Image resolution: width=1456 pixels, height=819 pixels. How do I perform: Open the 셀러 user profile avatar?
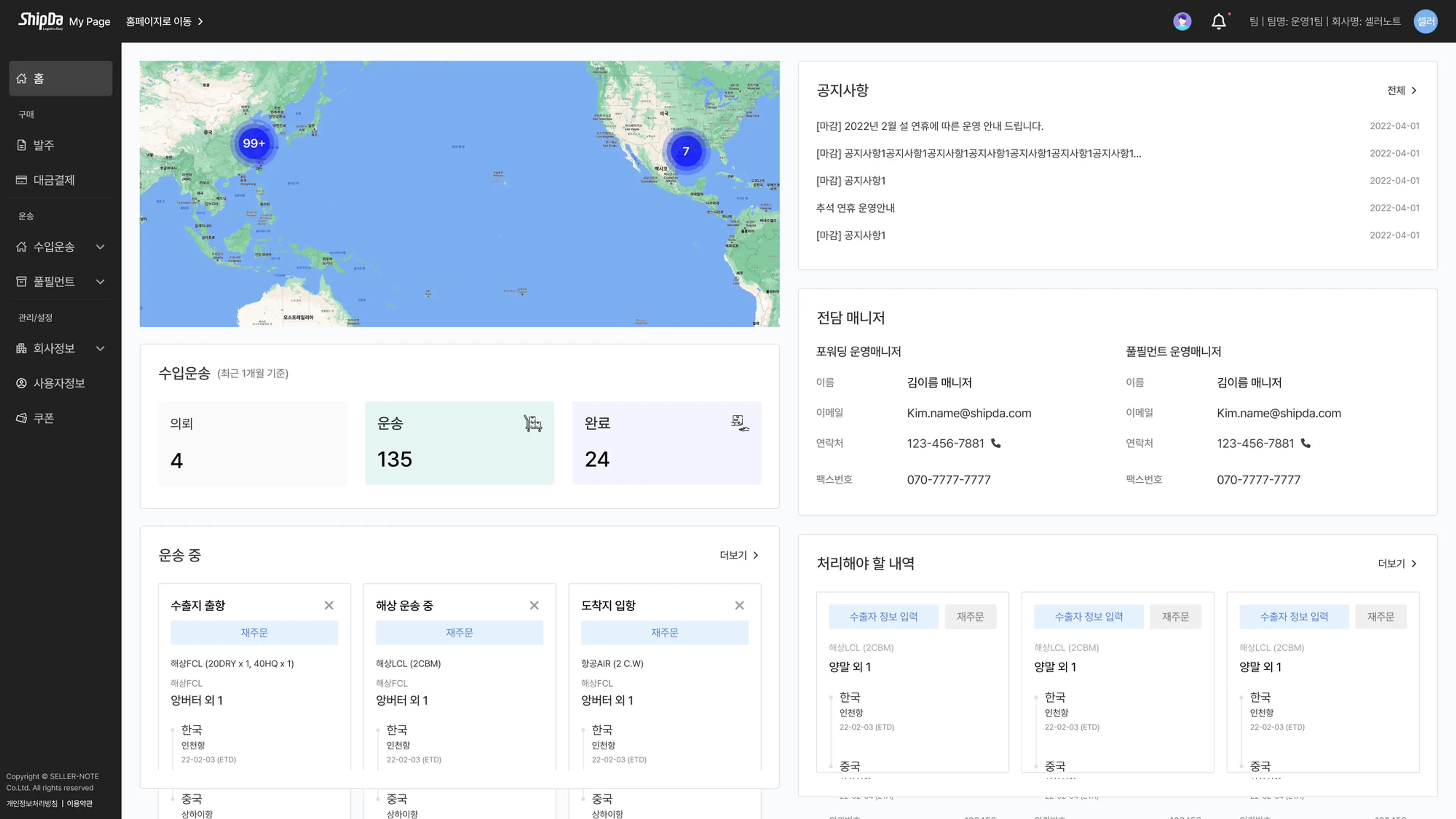coord(1426,22)
